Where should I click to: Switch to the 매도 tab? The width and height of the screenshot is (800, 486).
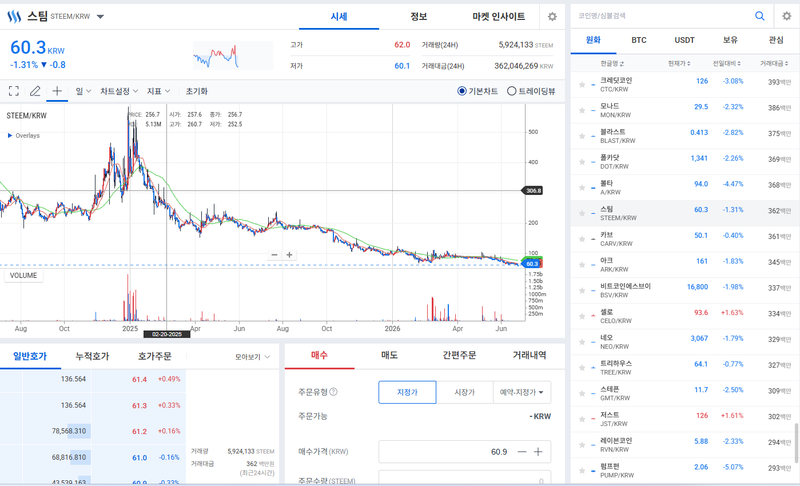click(x=389, y=355)
